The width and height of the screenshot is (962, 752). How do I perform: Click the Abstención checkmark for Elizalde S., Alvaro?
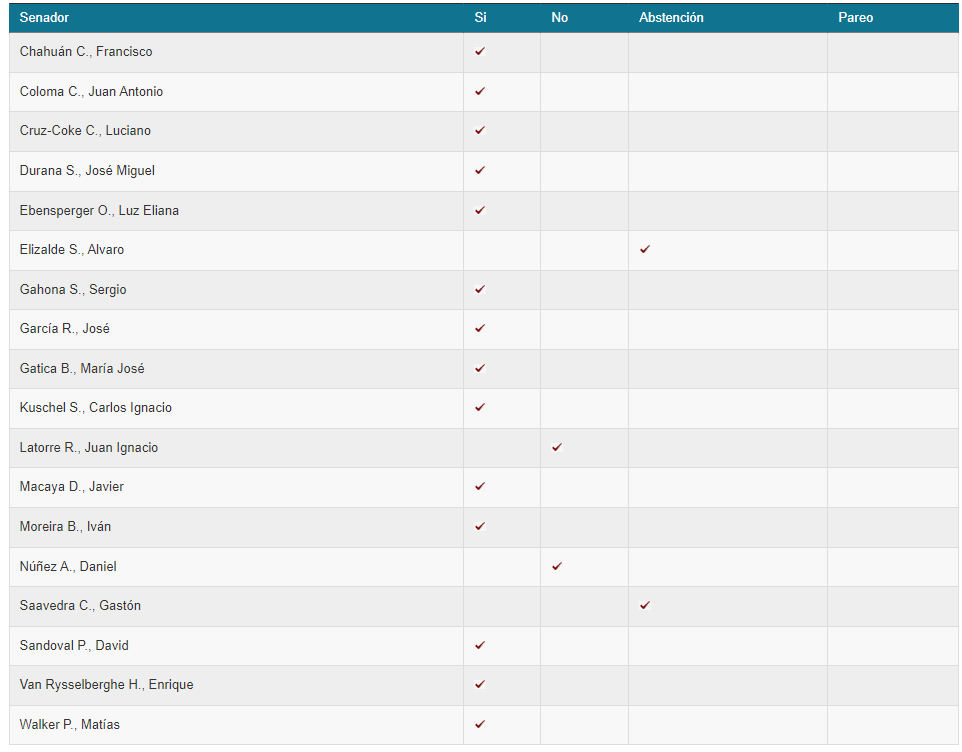coord(644,249)
